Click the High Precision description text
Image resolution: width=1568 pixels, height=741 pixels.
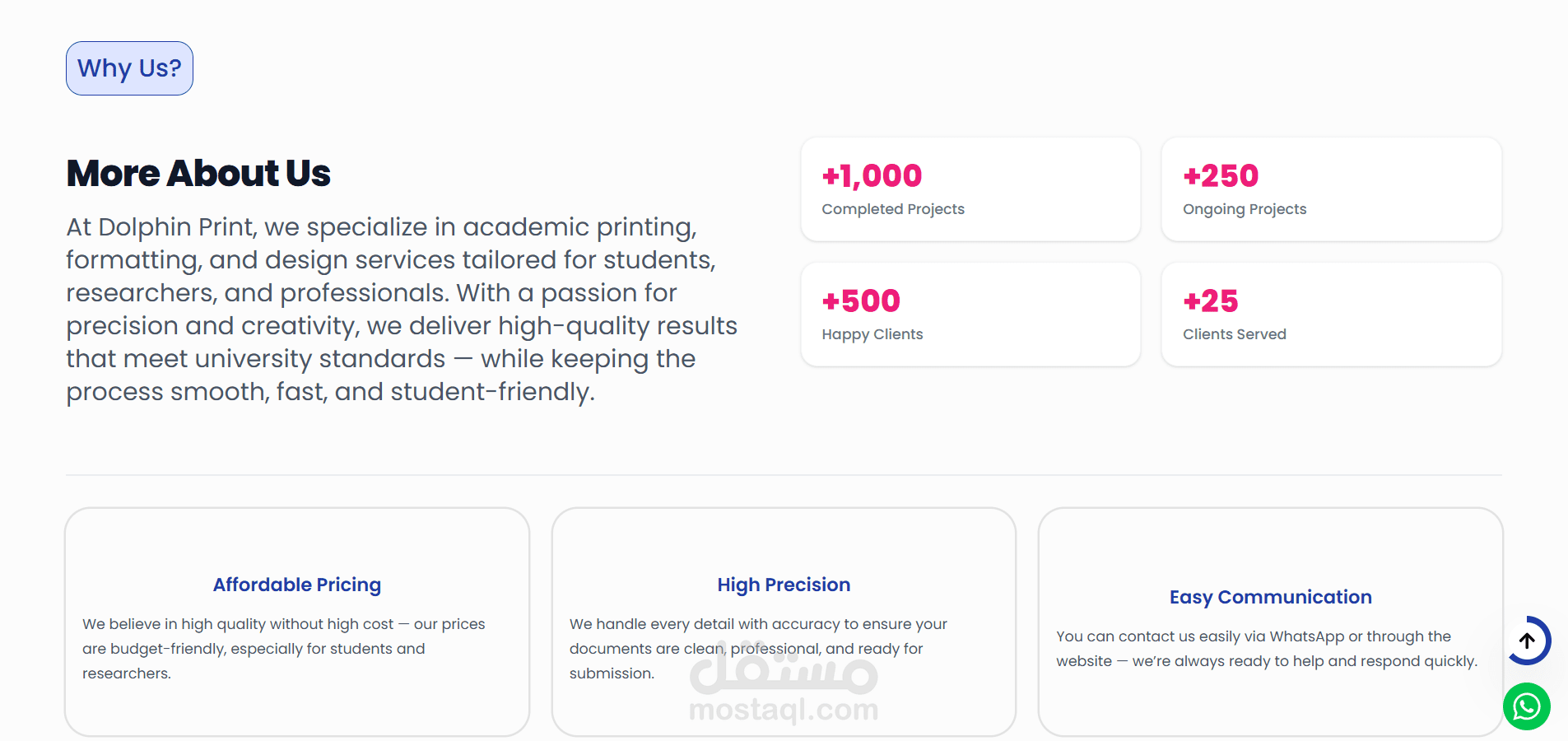point(758,649)
